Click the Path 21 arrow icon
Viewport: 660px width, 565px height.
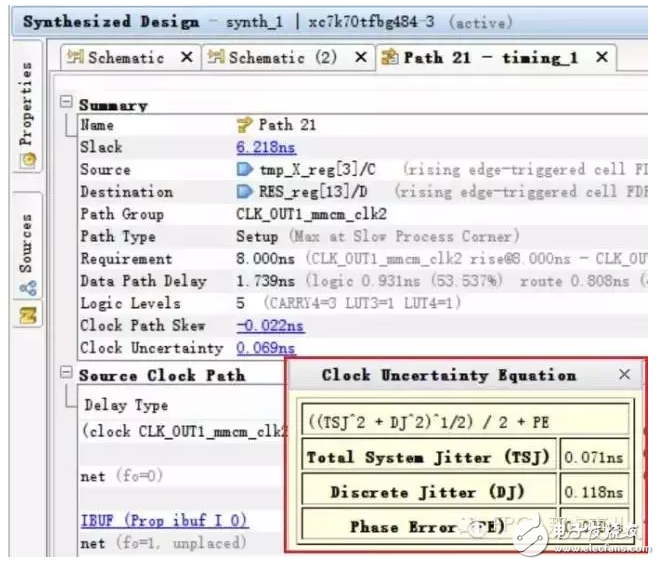click(x=244, y=126)
